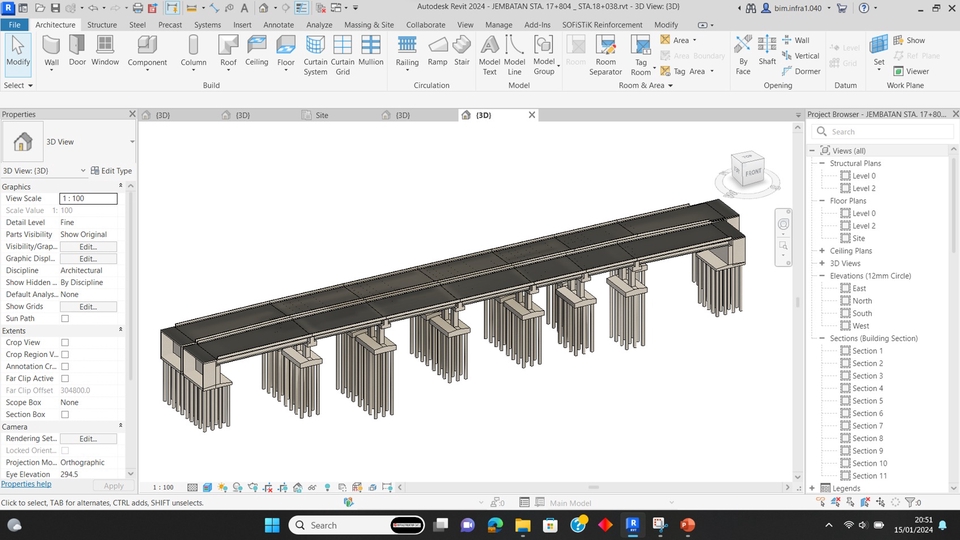
Task: Select the Shaft opening tool
Action: 767,51
